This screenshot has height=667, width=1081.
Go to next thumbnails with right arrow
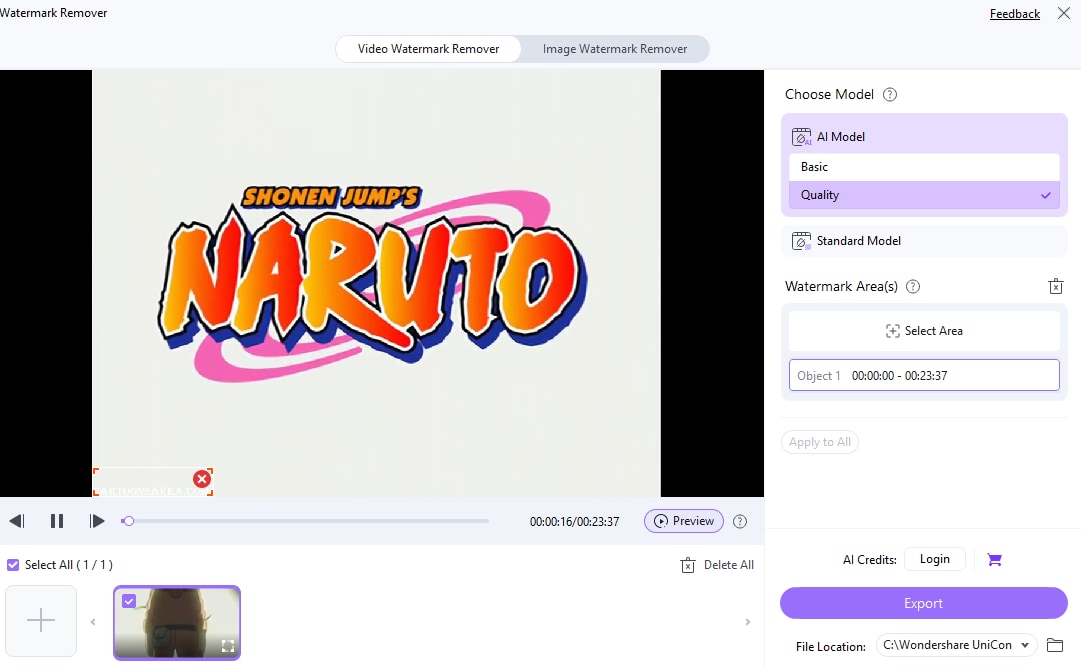click(x=748, y=622)
